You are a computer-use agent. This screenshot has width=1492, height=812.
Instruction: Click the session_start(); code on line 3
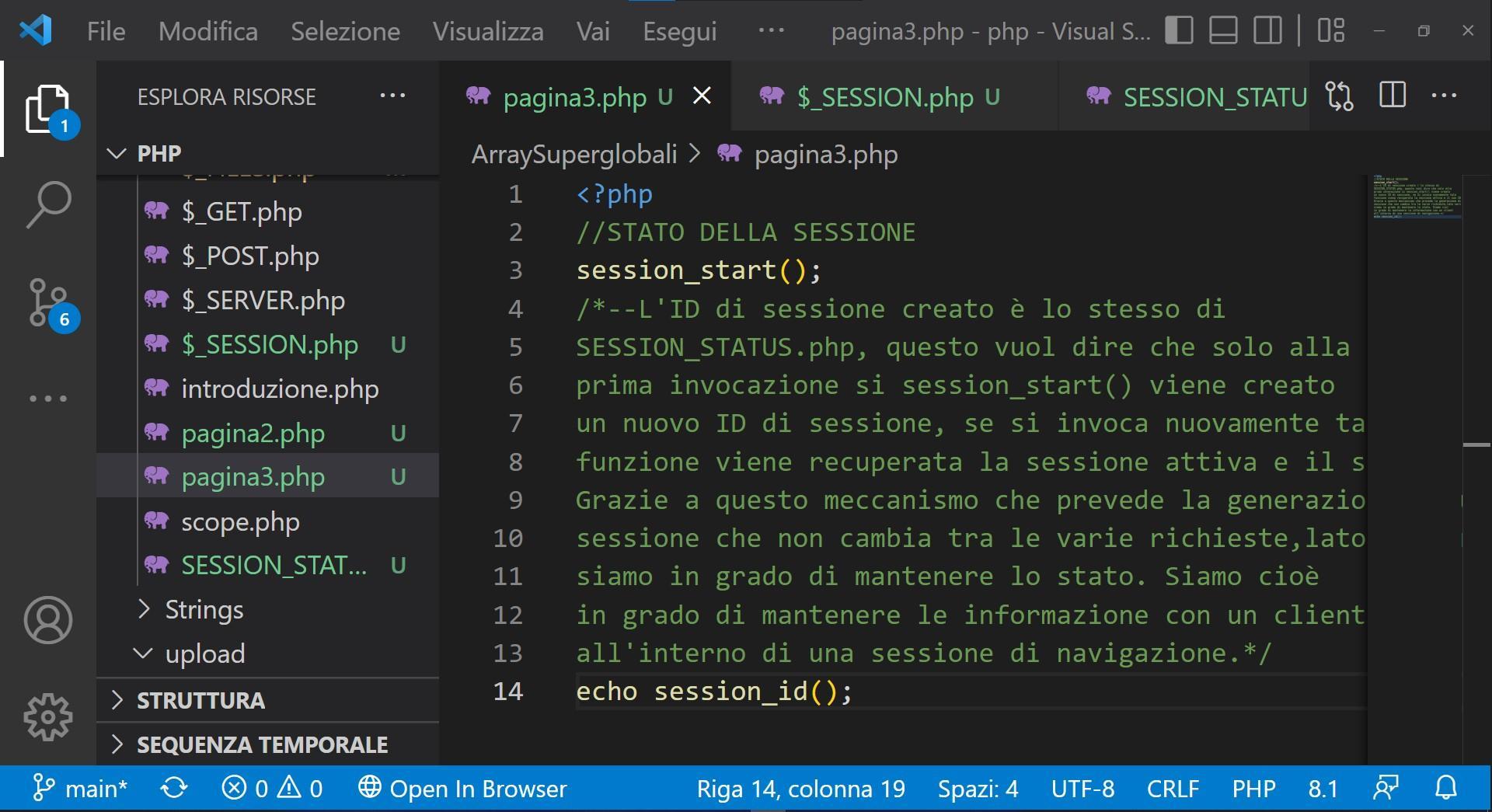699,270
